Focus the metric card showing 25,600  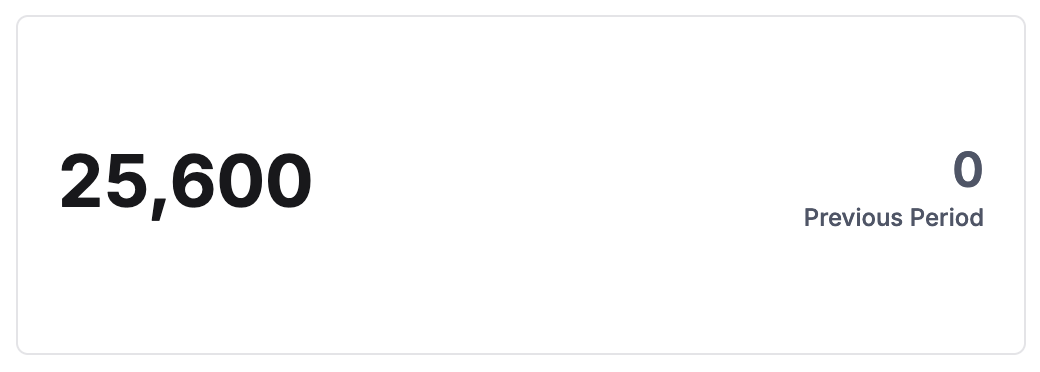coord(521,185)
